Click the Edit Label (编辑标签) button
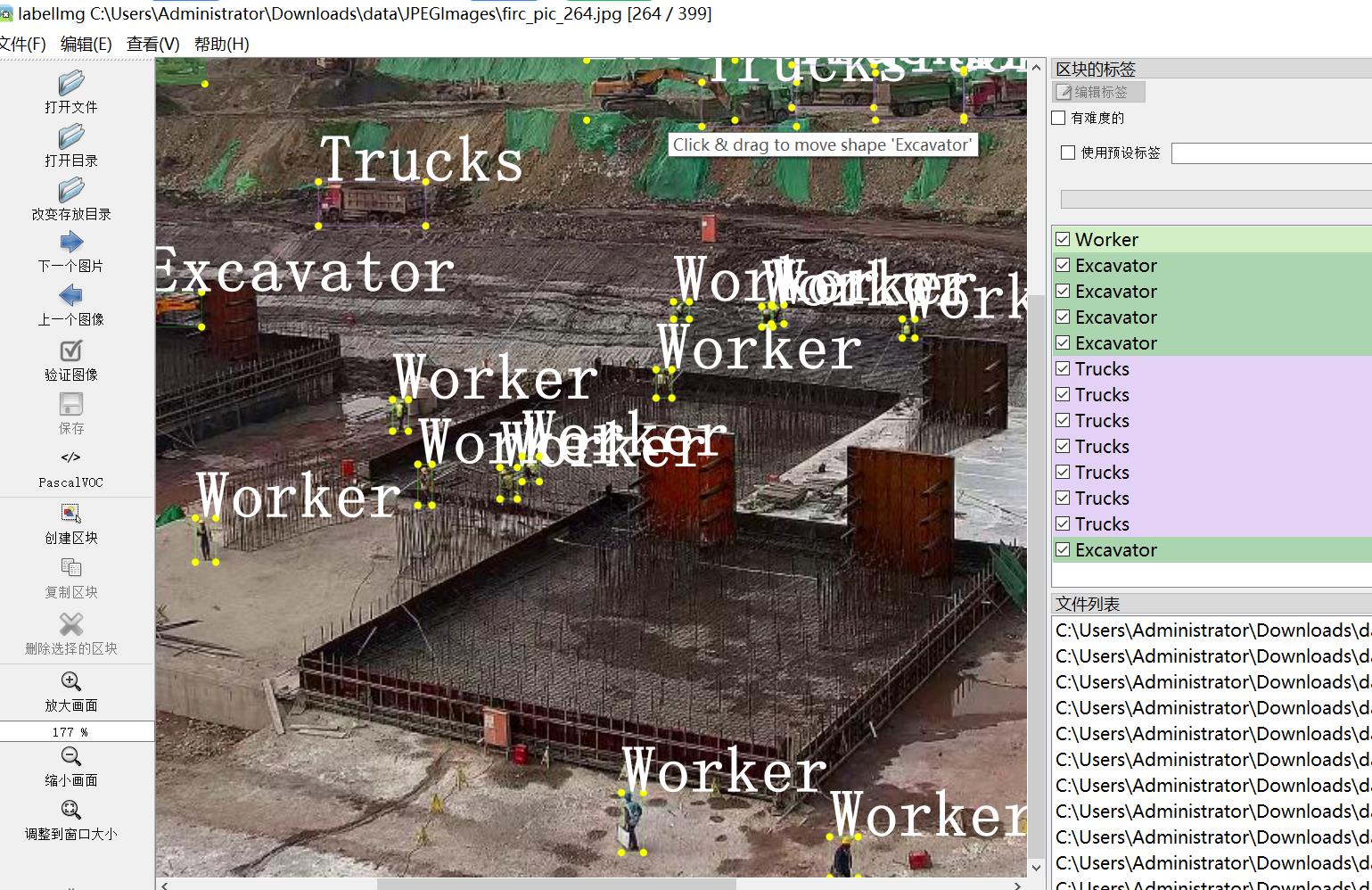The image size is (1372, 890). (x=1099, y=92)
